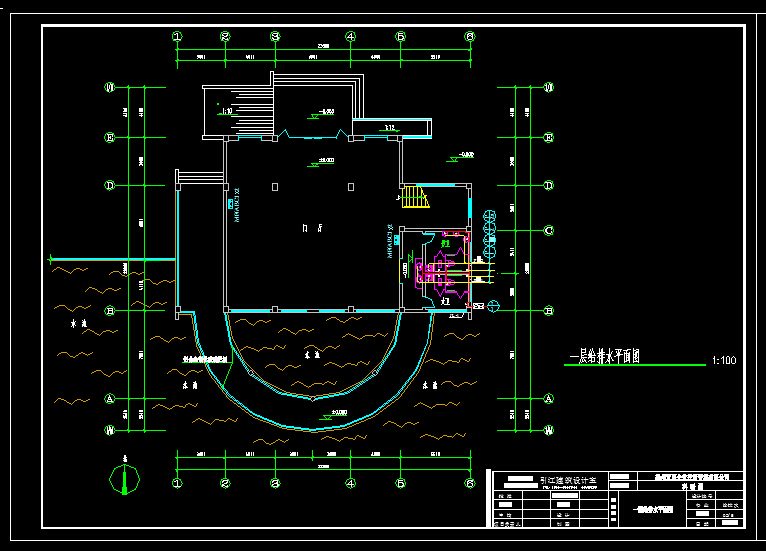Select axis bubble A on left side
Image resolution: width=766 pixels, height=551 pixels.
tap(110, 399)
